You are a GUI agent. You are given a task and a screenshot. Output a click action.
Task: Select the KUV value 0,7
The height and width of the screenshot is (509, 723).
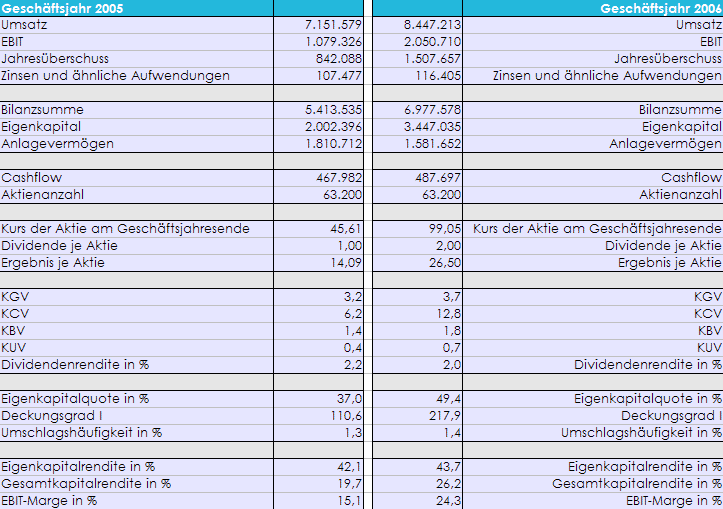tap(452, 348)
